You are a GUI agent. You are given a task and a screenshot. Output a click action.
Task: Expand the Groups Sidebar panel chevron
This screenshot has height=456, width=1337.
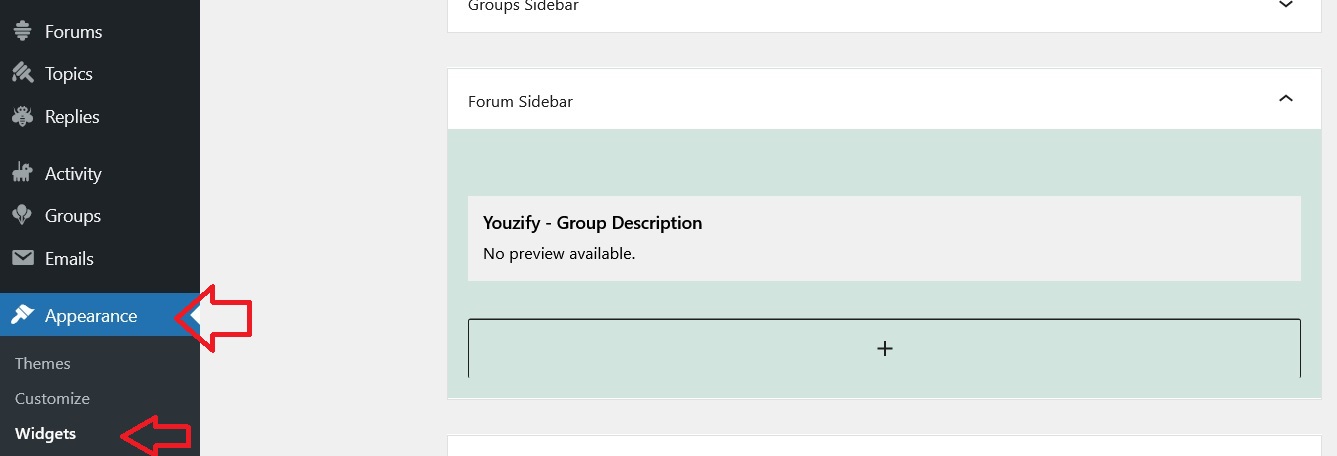(x=1286, y=5)
